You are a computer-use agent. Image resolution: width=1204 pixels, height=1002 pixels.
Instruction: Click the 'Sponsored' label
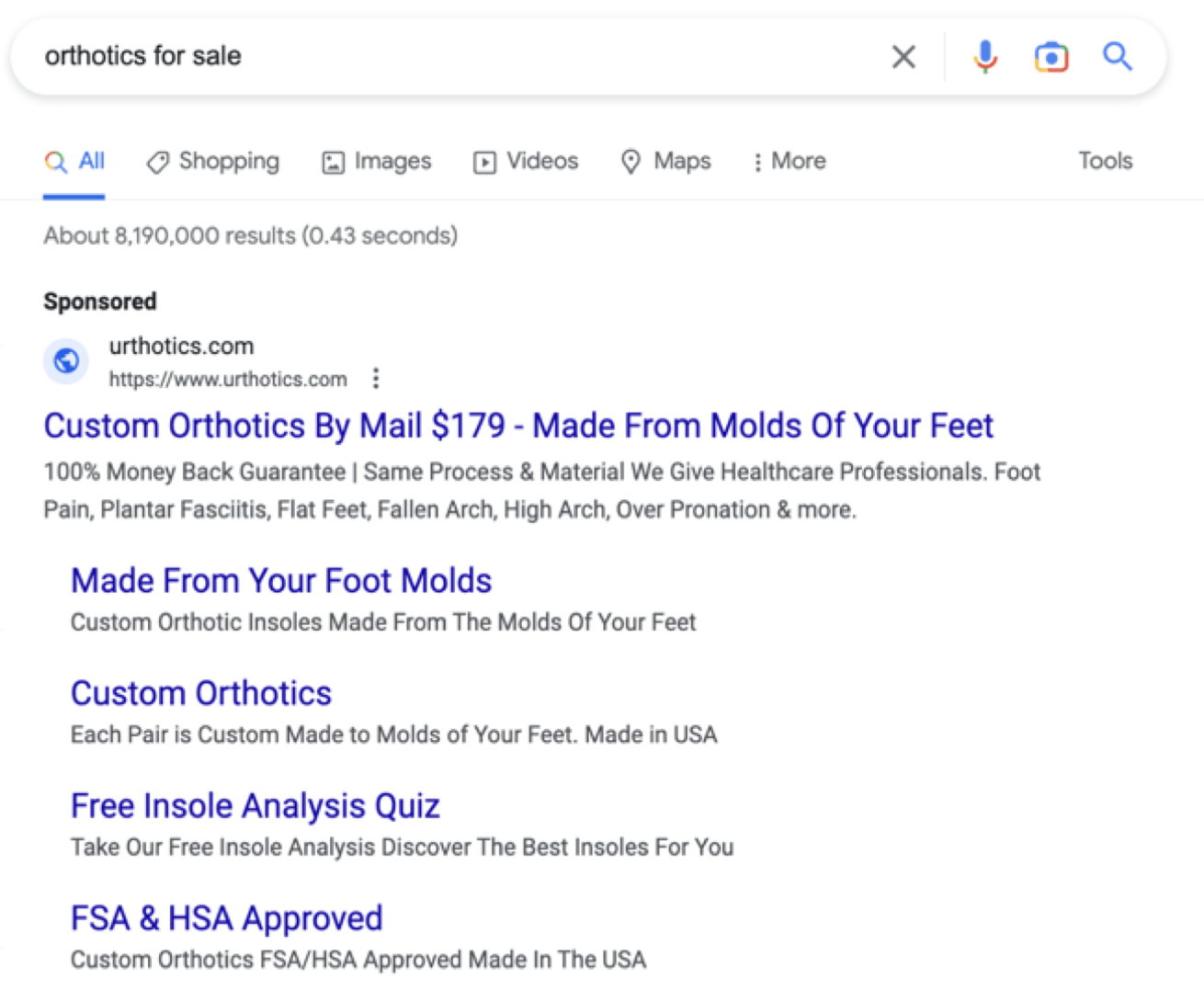tap(100, 302)
